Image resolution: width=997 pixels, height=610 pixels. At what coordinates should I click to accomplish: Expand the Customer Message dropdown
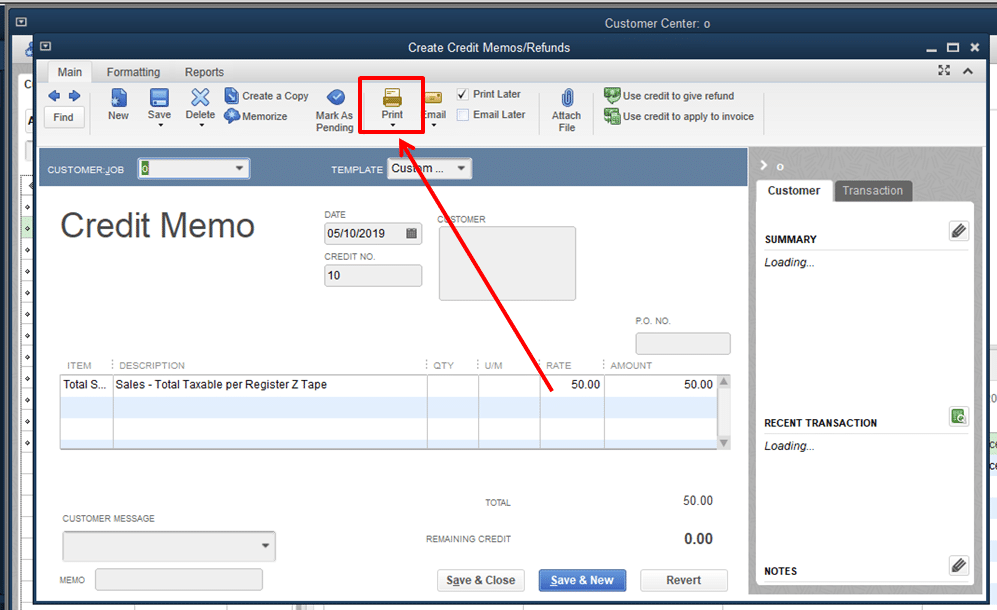pos(263,546)
